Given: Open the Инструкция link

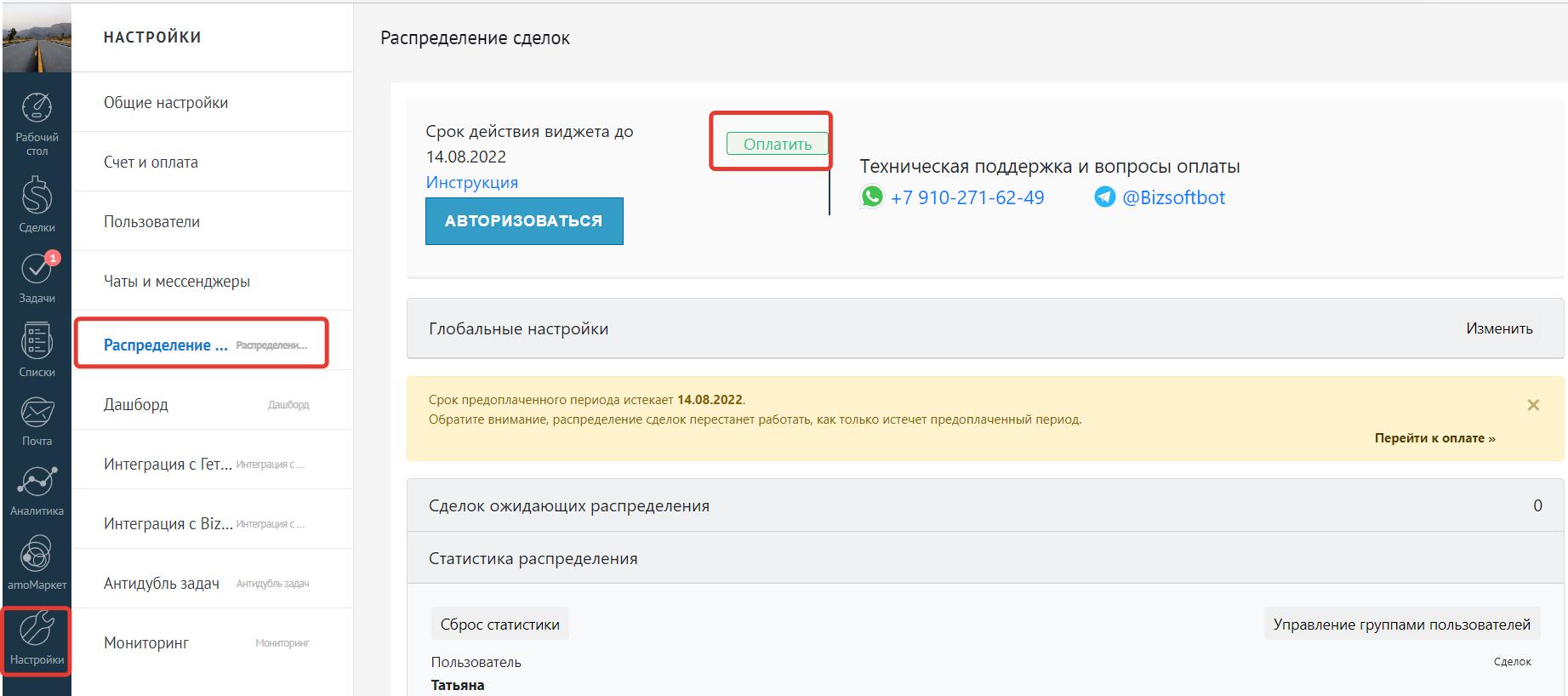Looking at the screenshot, I should 472,182.
